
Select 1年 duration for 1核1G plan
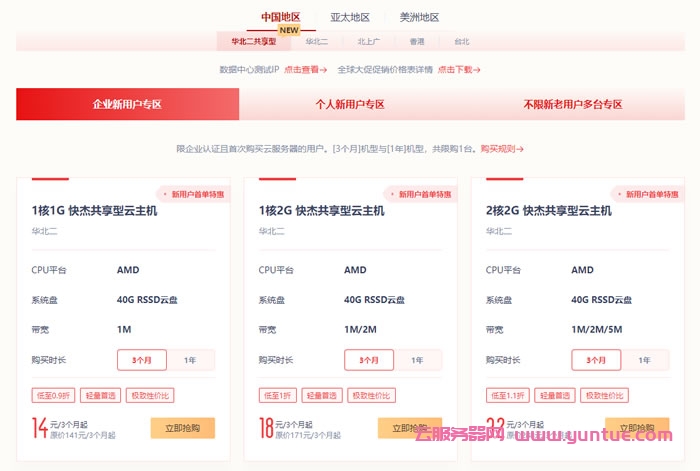click(190, 360)
